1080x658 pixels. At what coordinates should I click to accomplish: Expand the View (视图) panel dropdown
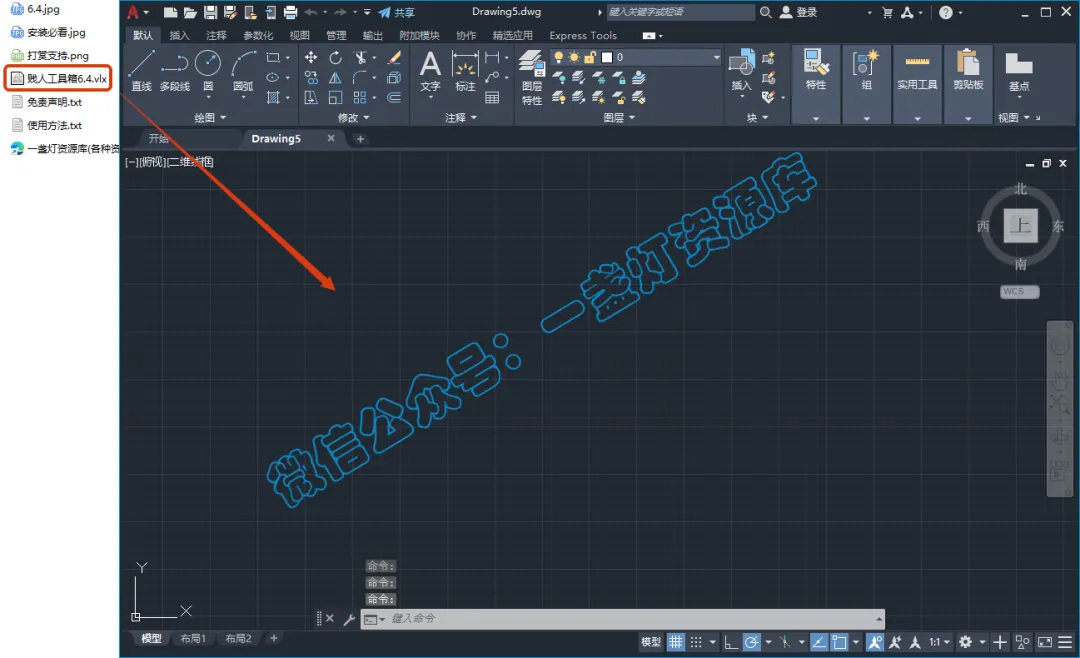click(1014, 118)
